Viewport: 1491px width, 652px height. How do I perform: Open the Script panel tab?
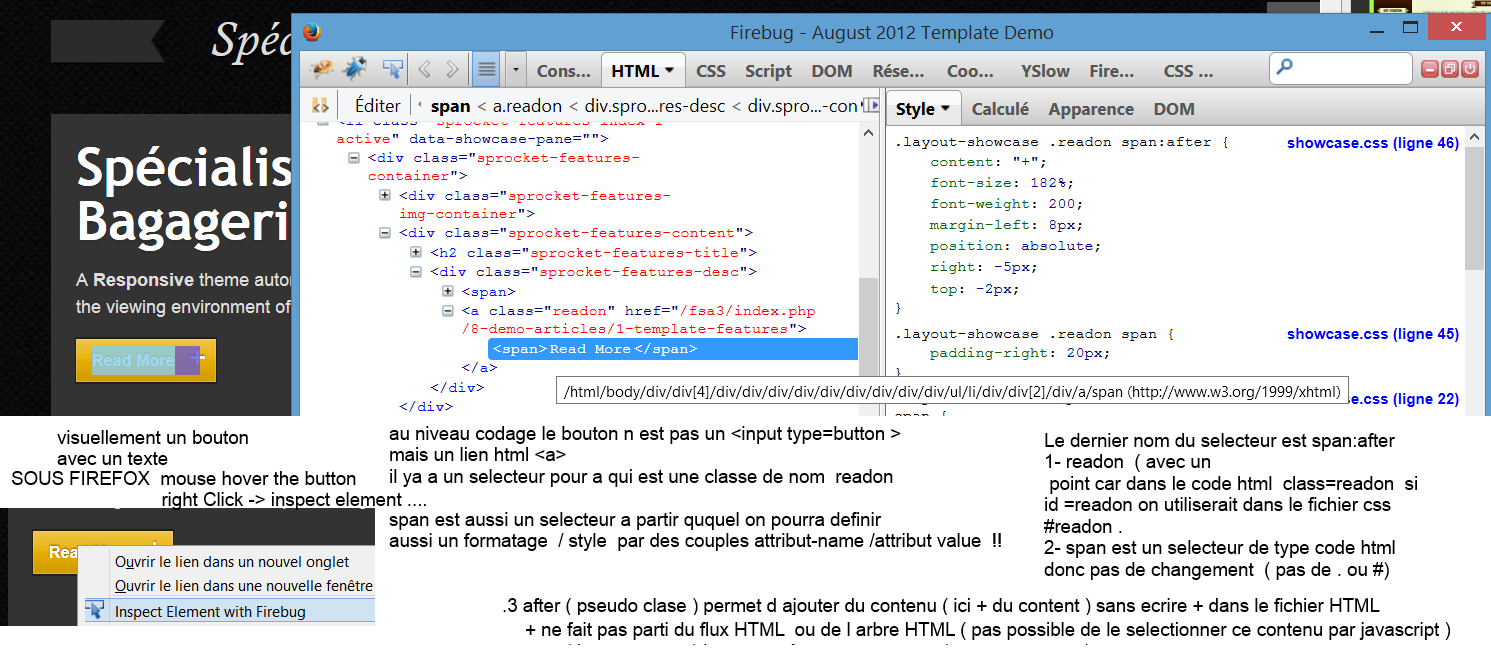point(768,71)
